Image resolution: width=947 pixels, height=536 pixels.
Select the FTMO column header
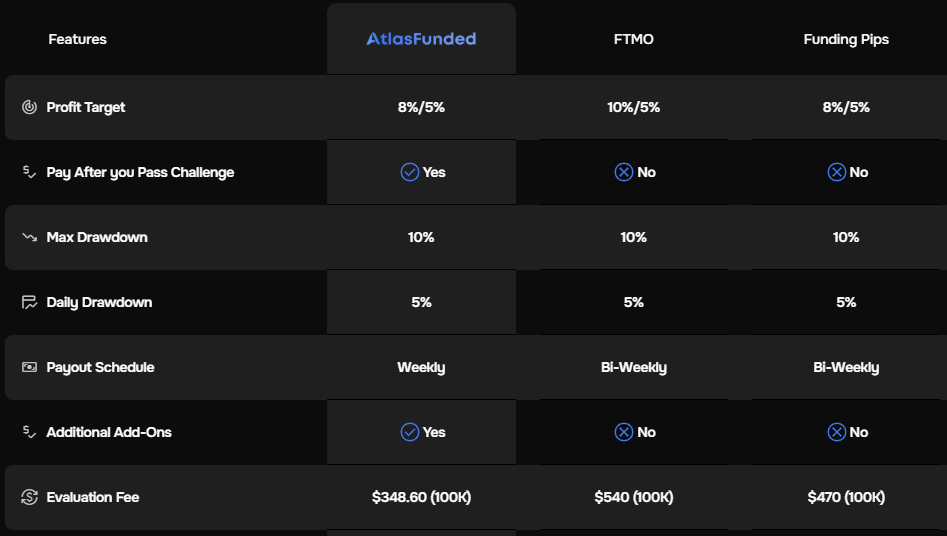click(x=634, y=39)
